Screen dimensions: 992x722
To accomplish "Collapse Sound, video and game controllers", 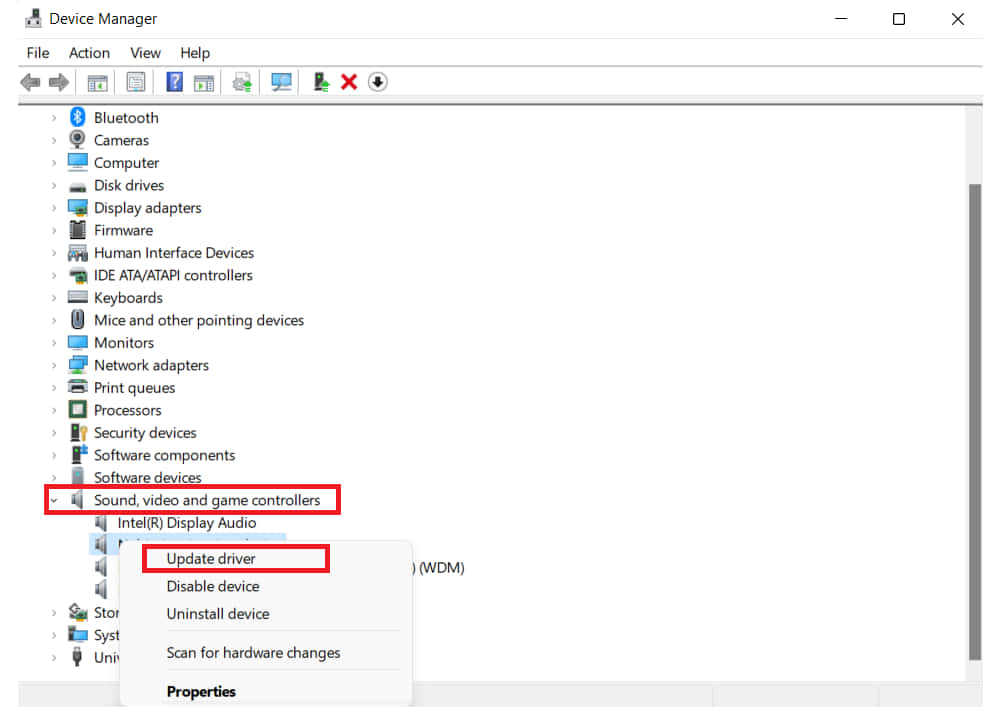I will coord(54,501).
